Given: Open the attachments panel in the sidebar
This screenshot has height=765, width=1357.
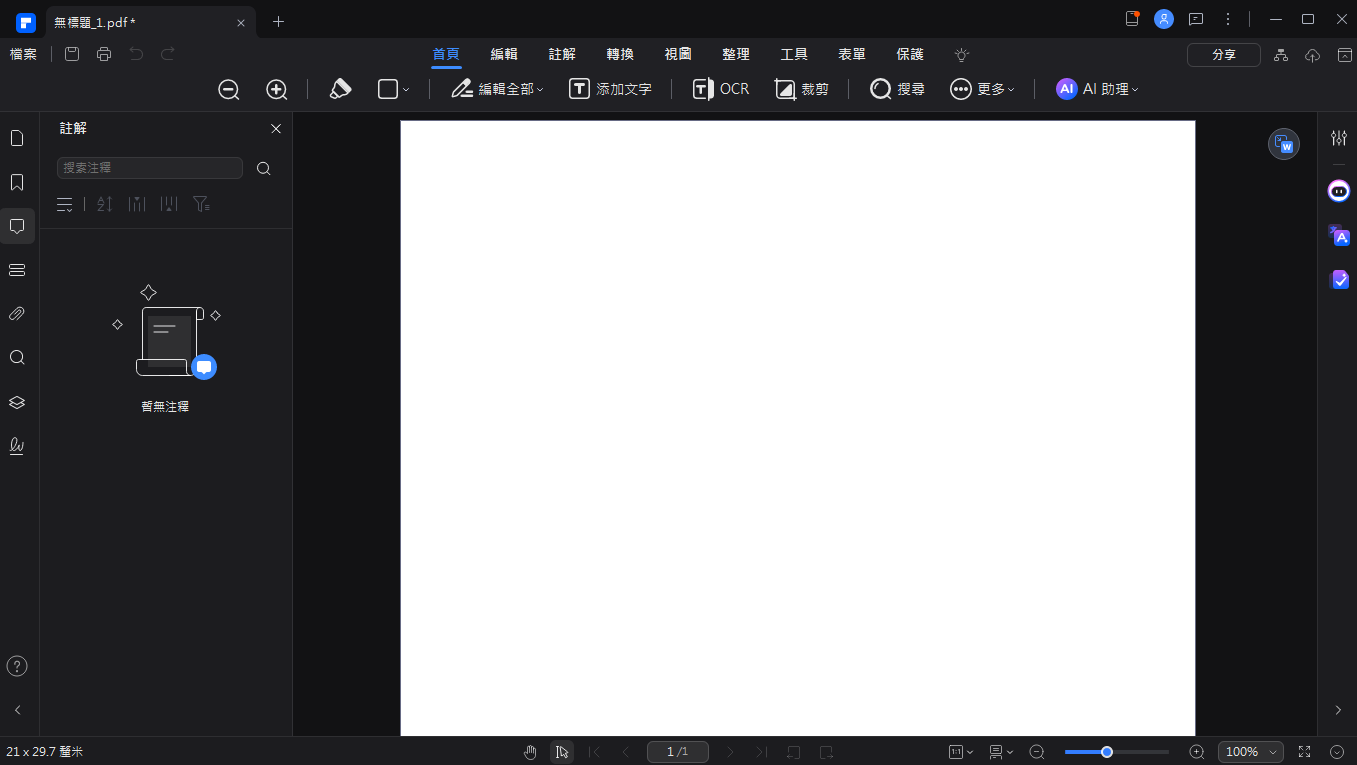Looking at the screenshot, I should point(17,313).
